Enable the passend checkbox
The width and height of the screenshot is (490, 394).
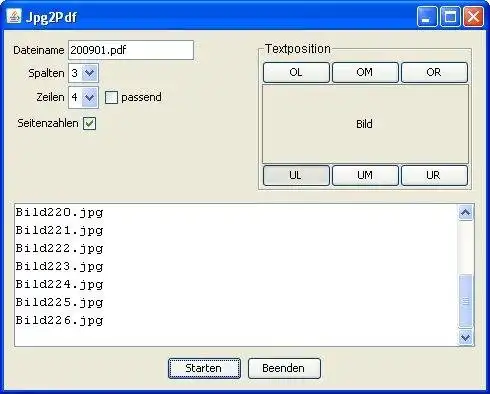[x=111, y=97]
